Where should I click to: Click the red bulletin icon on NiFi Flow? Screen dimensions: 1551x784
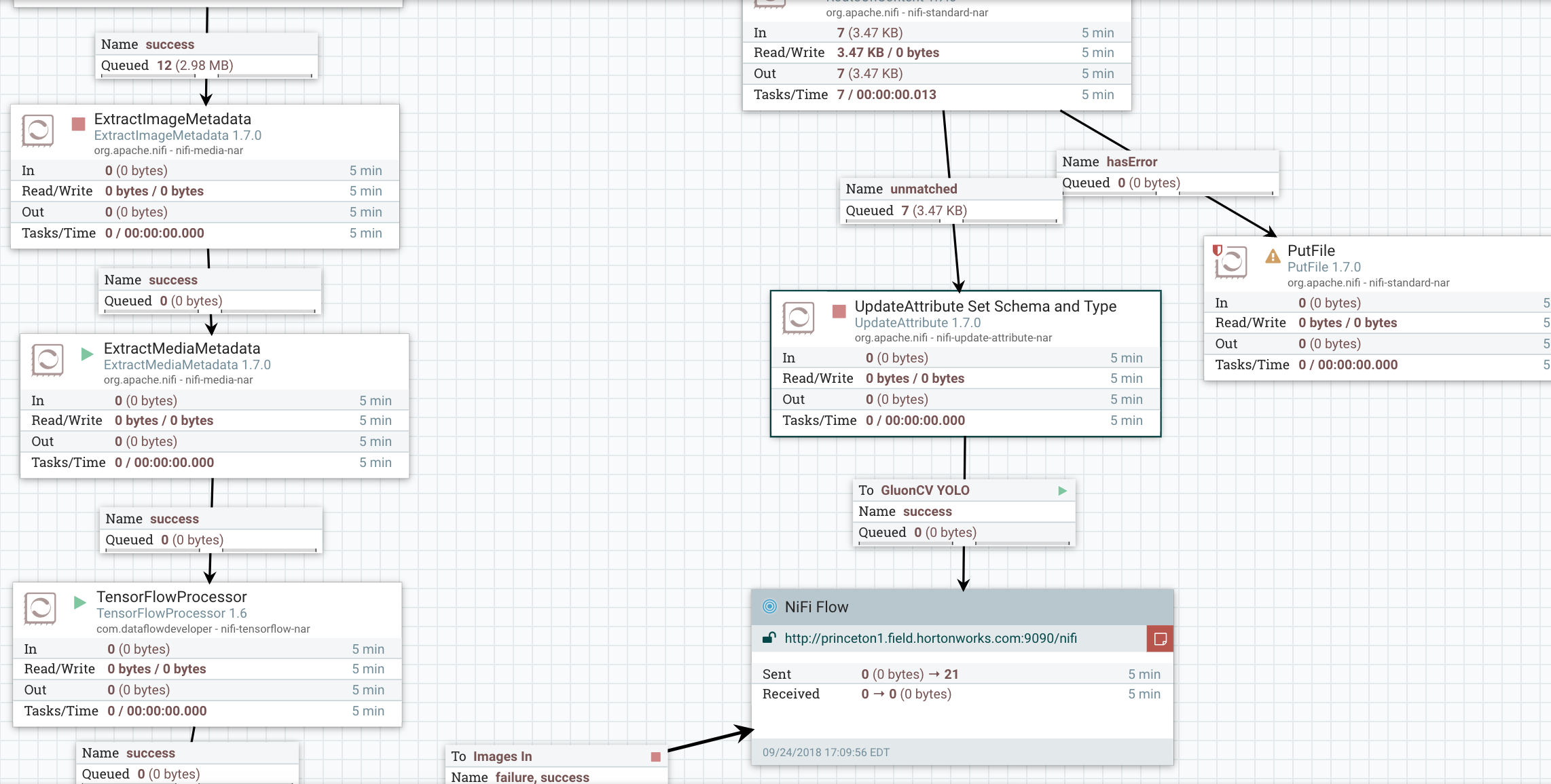1160,639
